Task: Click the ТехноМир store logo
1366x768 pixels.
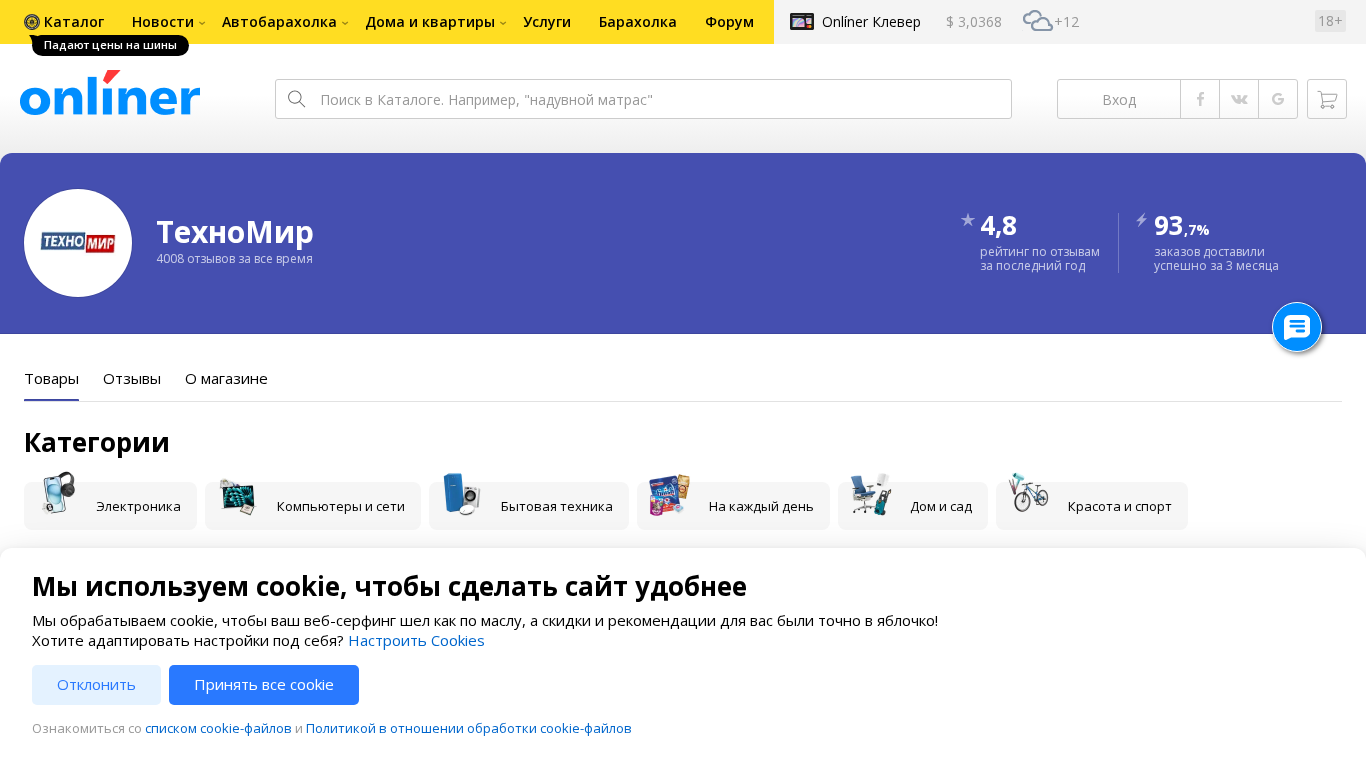Action: 78,243
